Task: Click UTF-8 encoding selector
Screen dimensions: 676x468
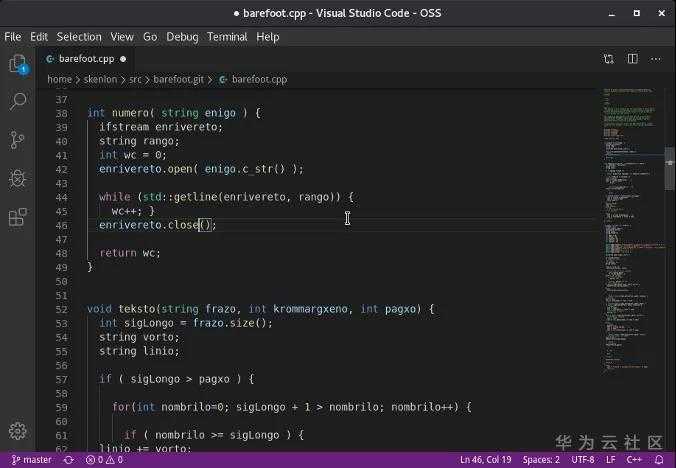Action: tap(582, 460)
